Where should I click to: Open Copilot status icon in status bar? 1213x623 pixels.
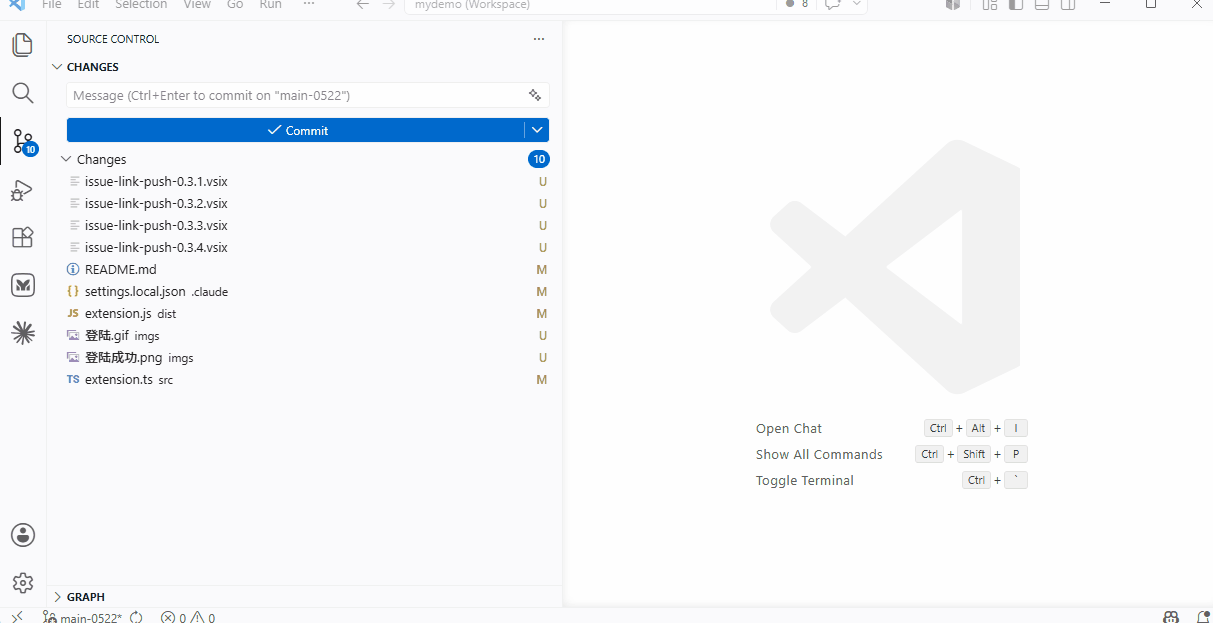click(1171, 617)
